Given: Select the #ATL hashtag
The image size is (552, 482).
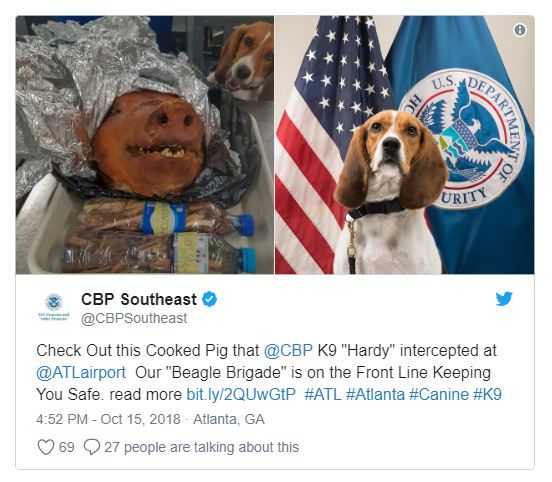Looking at the screenshot, I should (x=322, y=394).
